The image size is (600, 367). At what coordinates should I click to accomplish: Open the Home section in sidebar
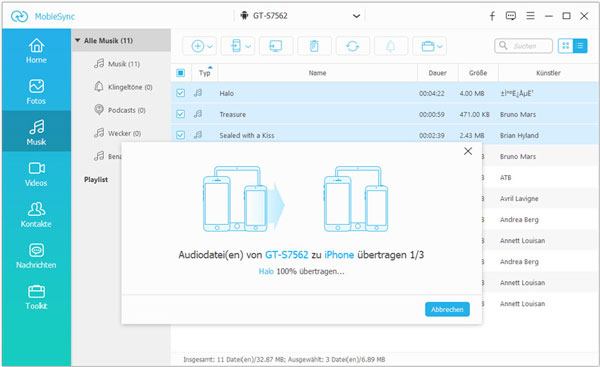[x=36, y=51]
